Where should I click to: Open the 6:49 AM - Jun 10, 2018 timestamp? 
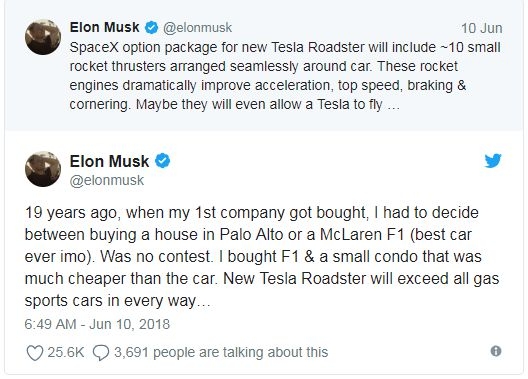click(97, 324)
